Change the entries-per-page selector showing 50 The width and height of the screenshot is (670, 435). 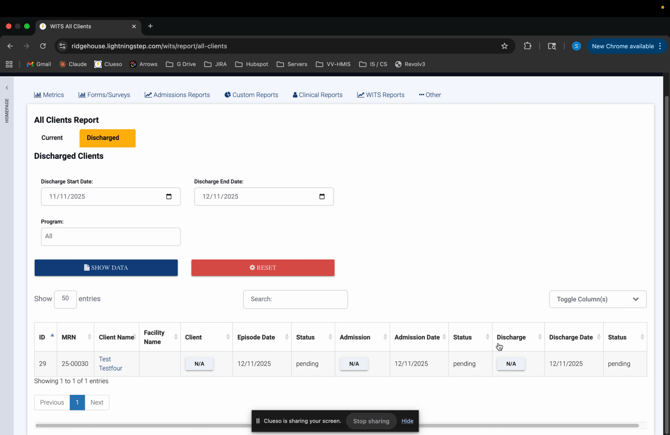[65, 298]
